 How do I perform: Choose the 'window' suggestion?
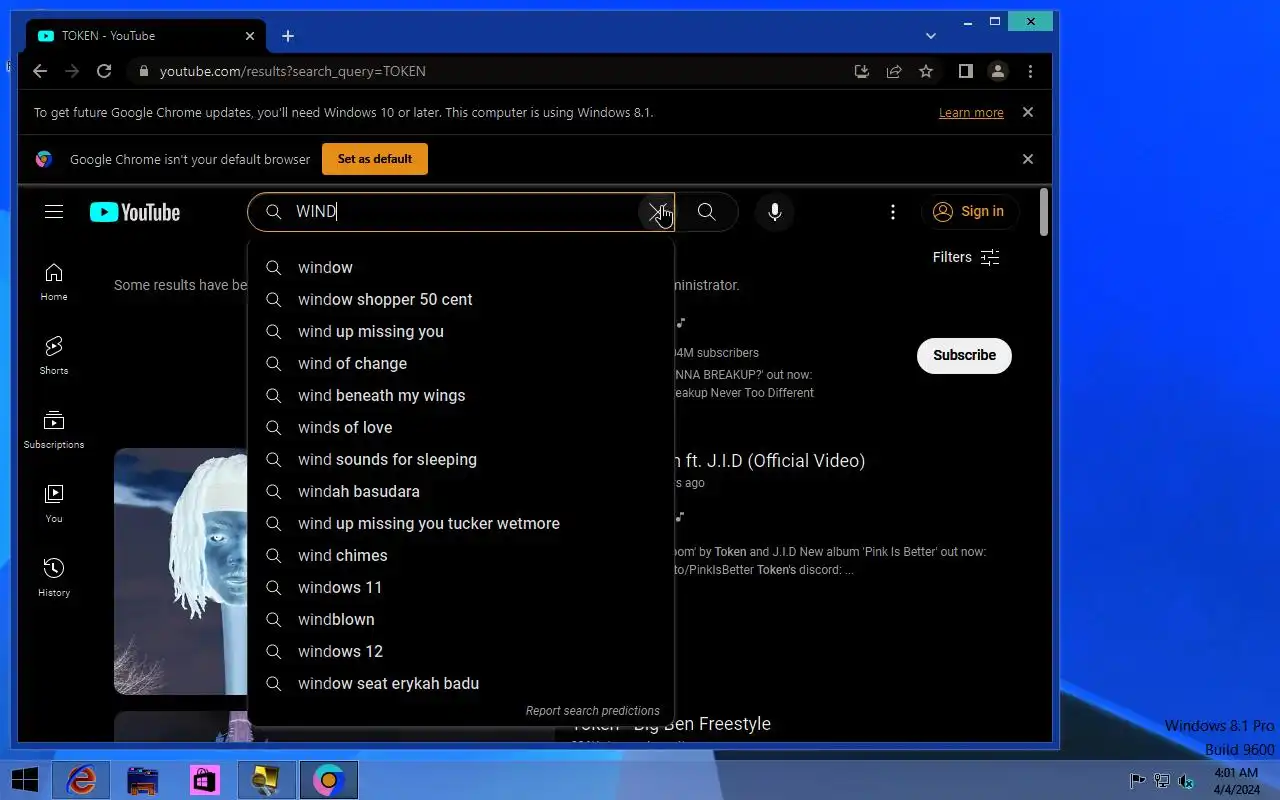tap(461, 267)
